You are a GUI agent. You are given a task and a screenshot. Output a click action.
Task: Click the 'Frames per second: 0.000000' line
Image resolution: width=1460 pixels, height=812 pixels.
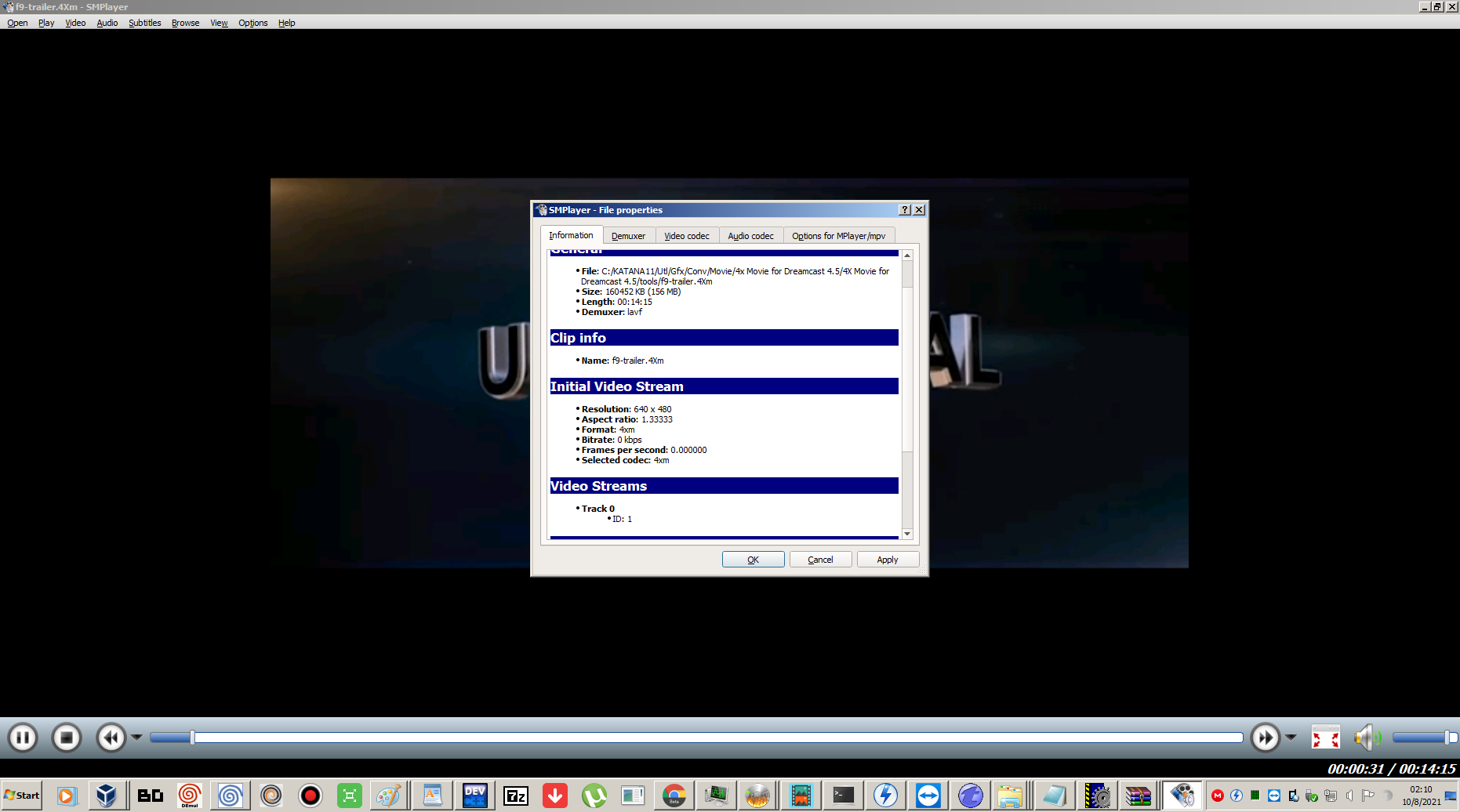pos(643,450)
